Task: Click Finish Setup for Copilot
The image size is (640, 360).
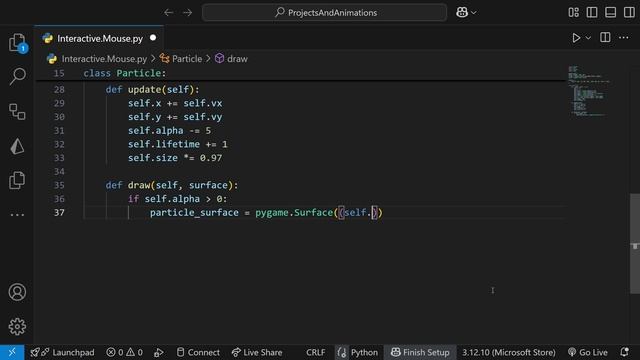Action: coord(420,352)
